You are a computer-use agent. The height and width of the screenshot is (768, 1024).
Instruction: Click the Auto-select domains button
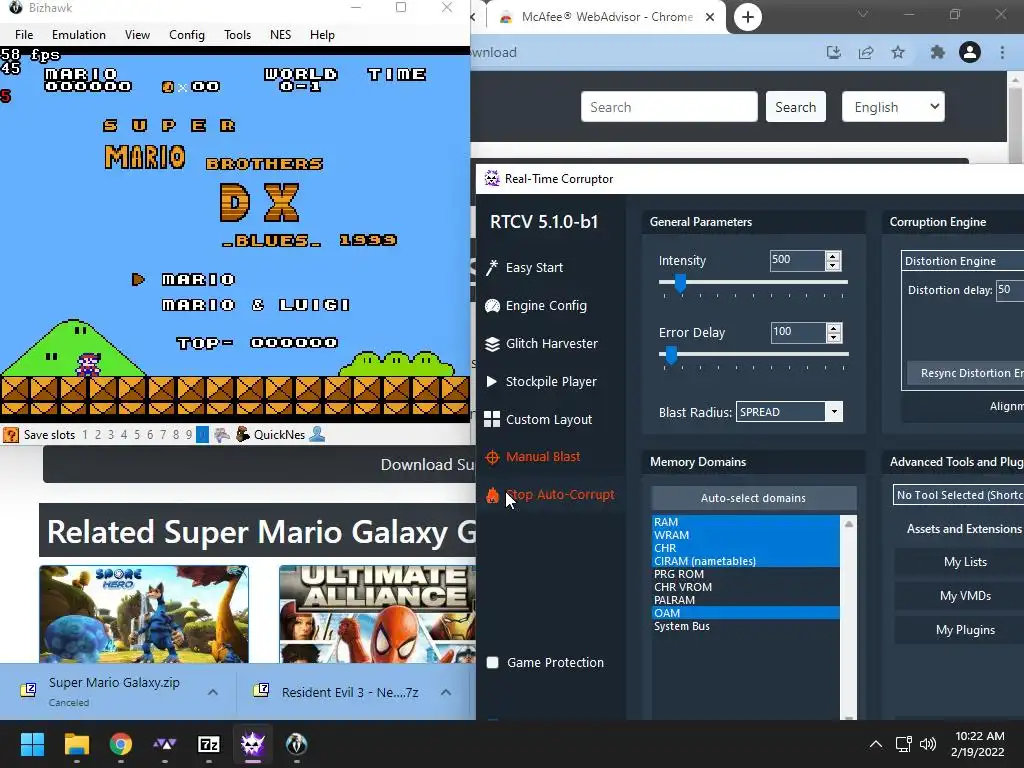754,498
